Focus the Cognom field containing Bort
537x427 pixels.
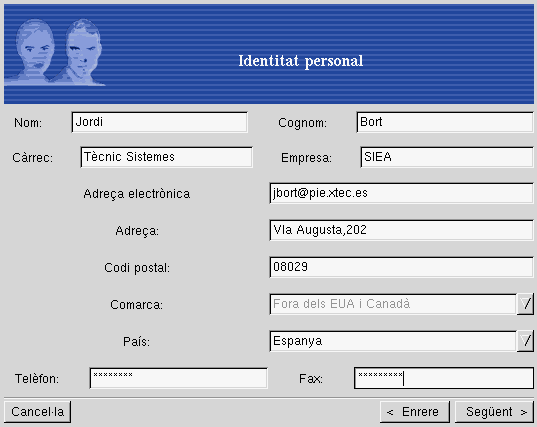(x=445, y=122)
